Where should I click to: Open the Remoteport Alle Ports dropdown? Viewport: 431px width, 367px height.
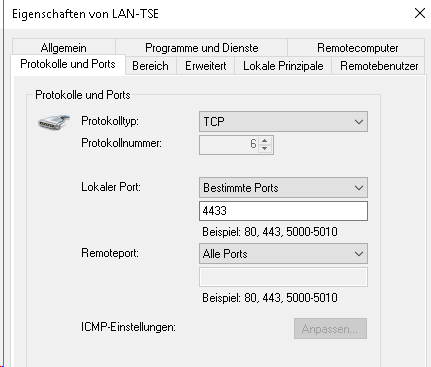point(283,254)
